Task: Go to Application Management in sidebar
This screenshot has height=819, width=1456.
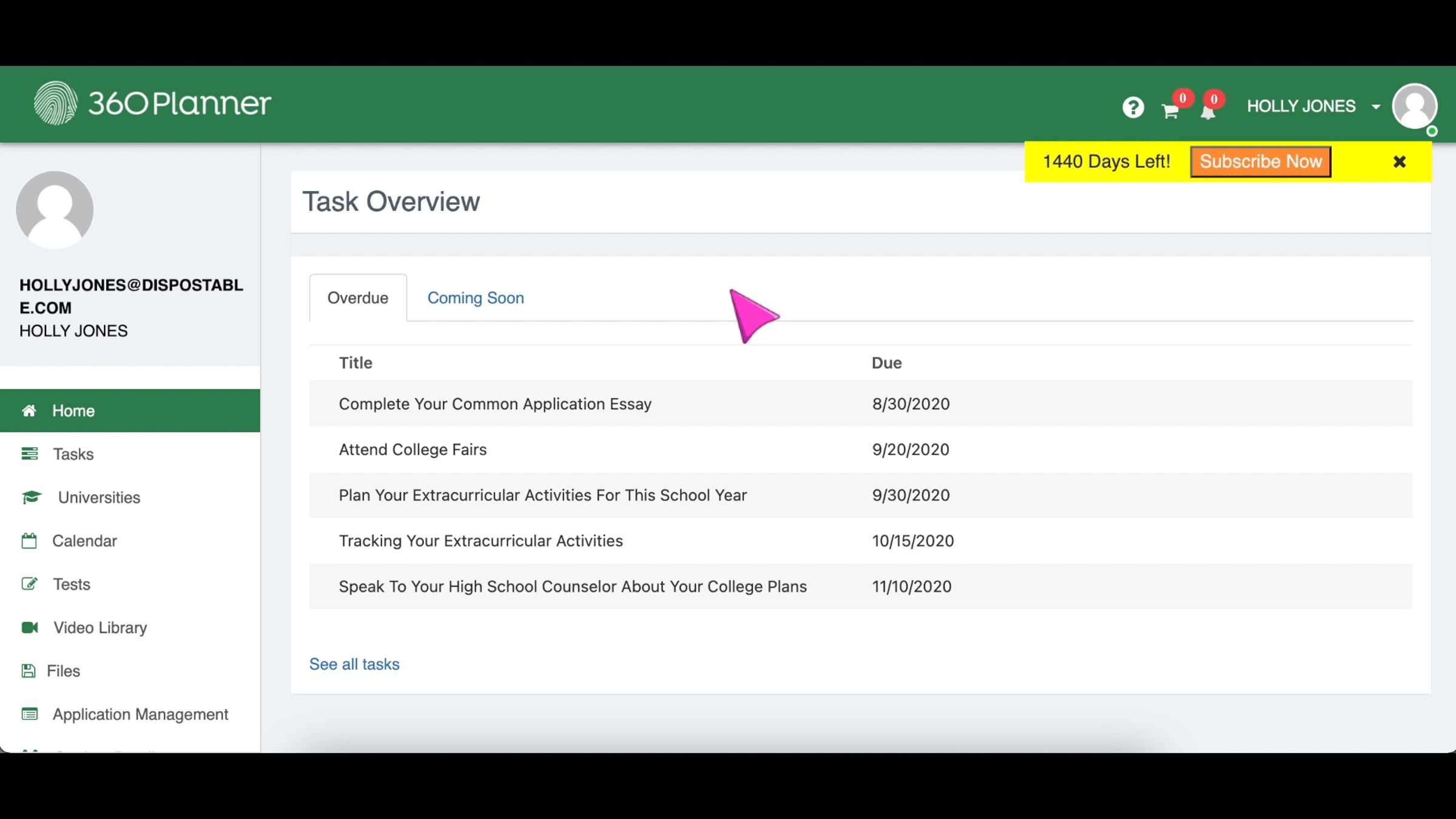Action: coord(140,714)
